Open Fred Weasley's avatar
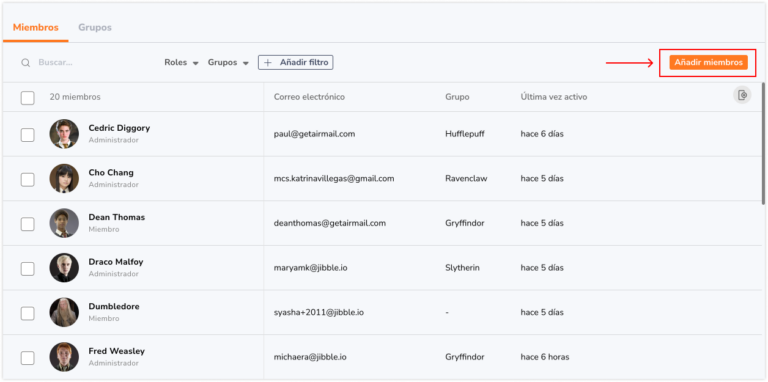 (64, 357)
